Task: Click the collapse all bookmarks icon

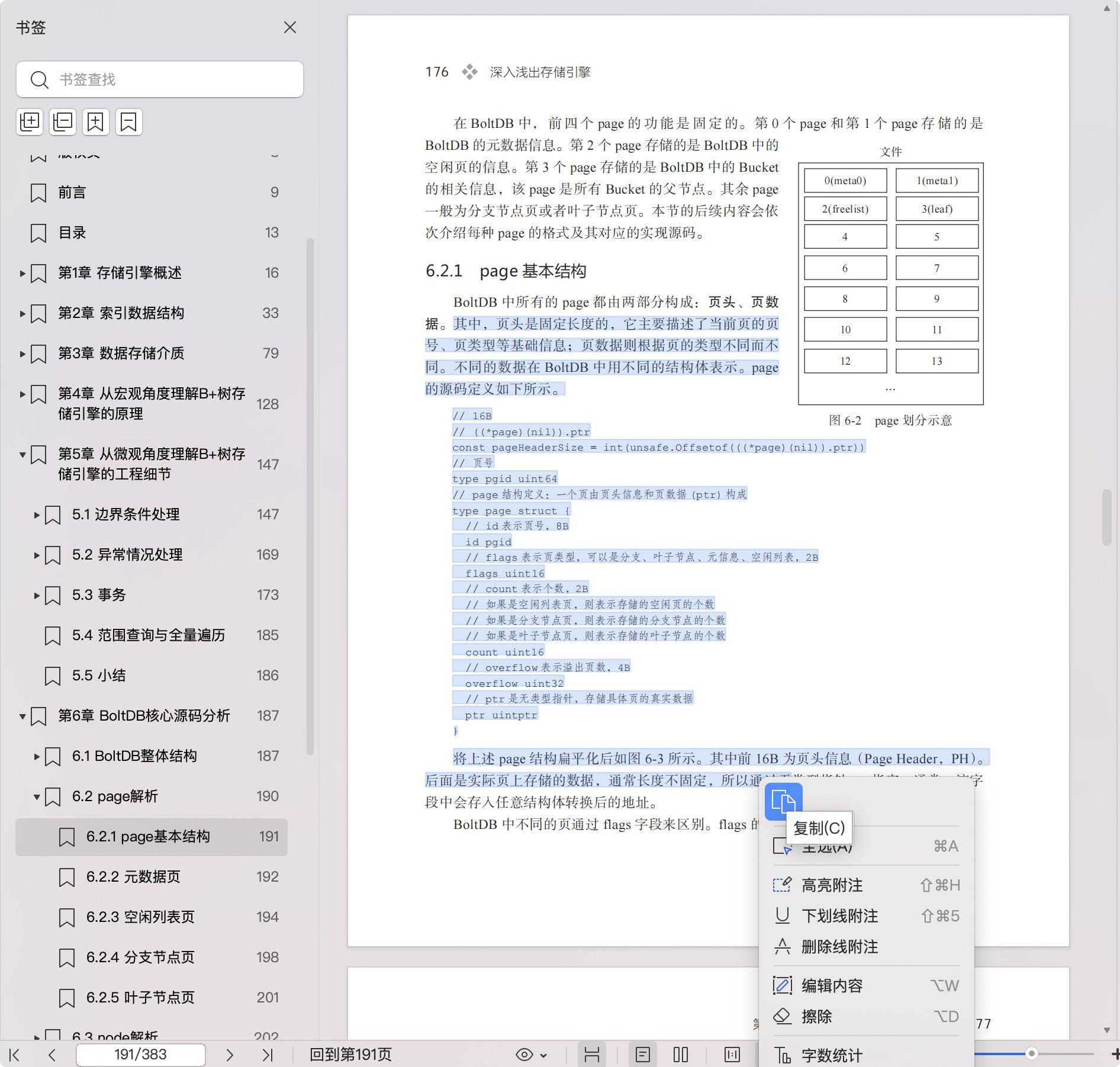Action: 63,122
